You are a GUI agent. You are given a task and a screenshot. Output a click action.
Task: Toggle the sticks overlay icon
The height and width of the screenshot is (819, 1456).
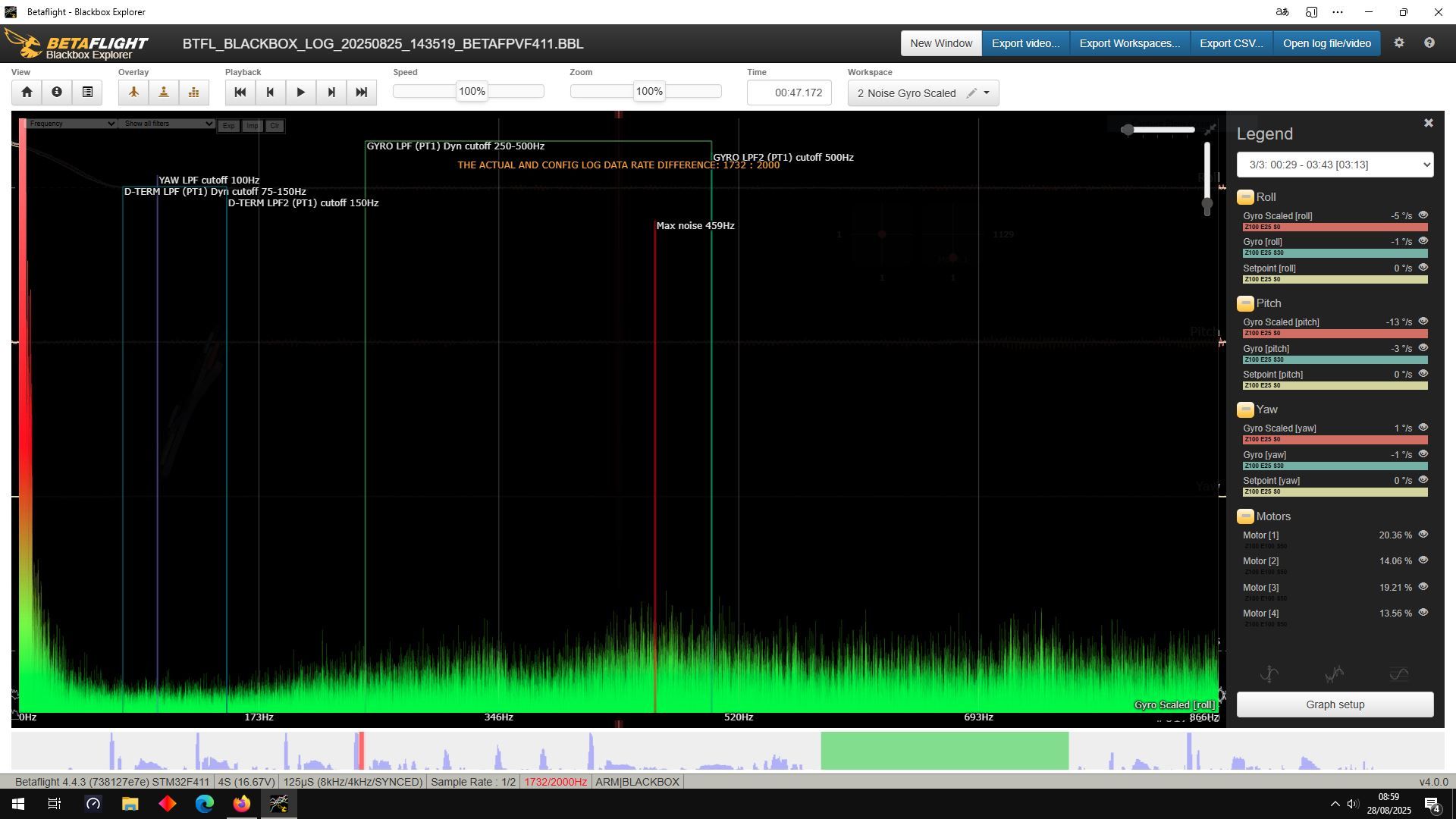pyautogui.click(x=164, y=93)
